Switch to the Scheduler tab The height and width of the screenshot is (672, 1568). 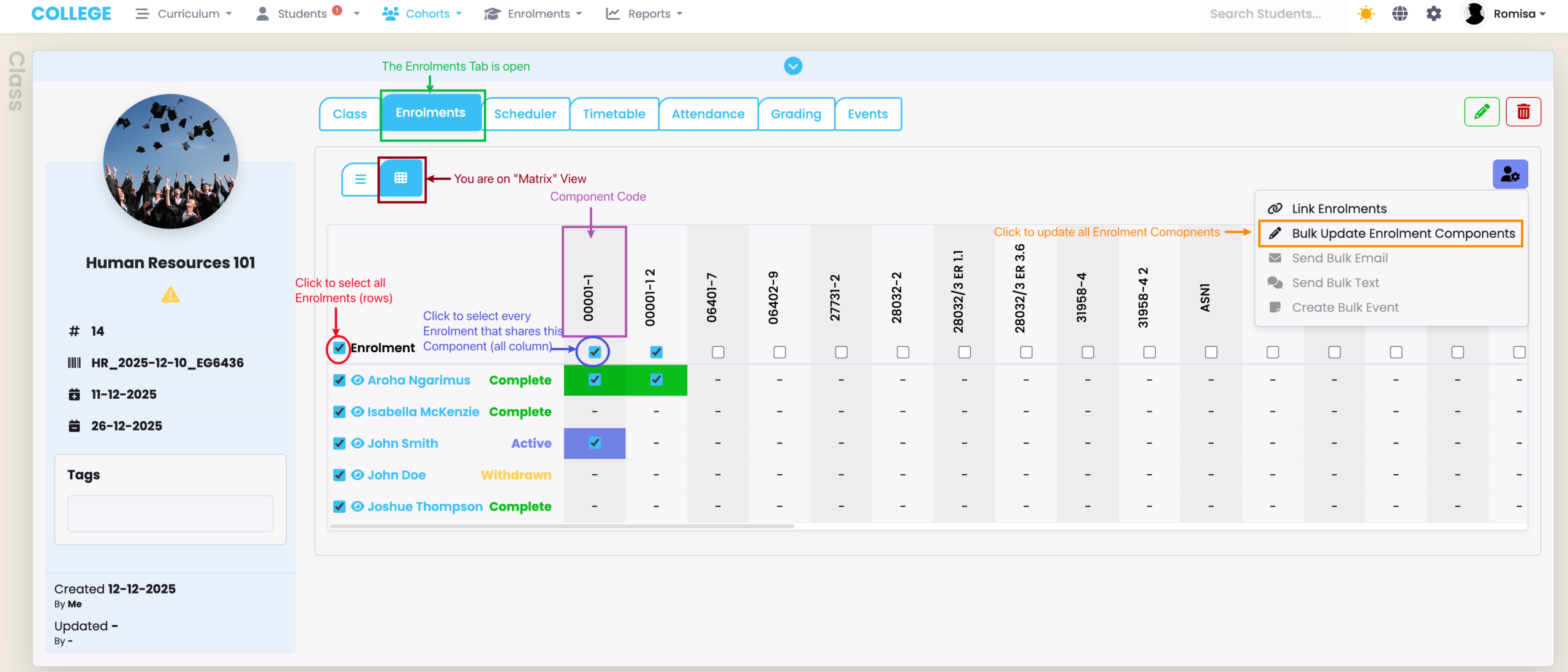pos(525,114)
